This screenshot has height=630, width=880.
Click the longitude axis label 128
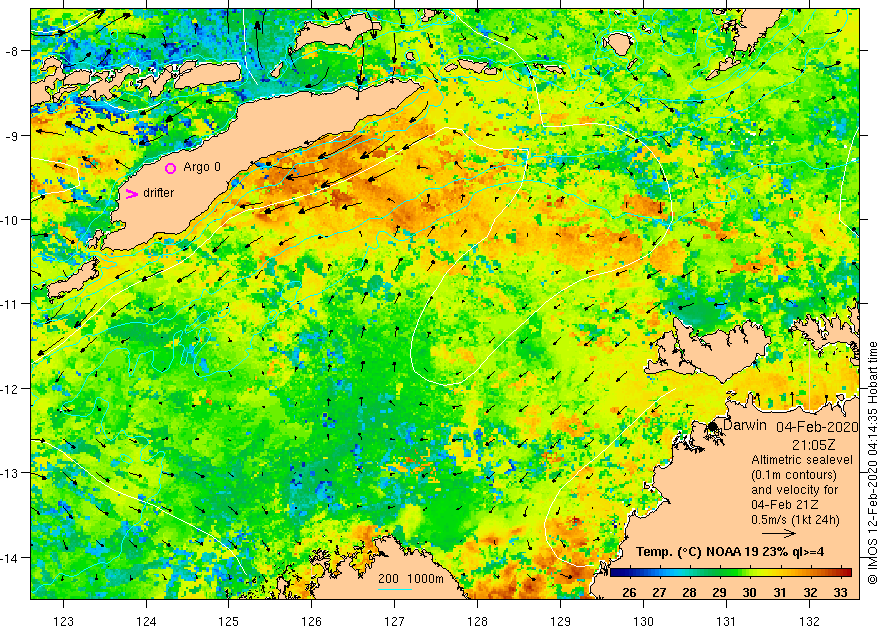point(477,621)
